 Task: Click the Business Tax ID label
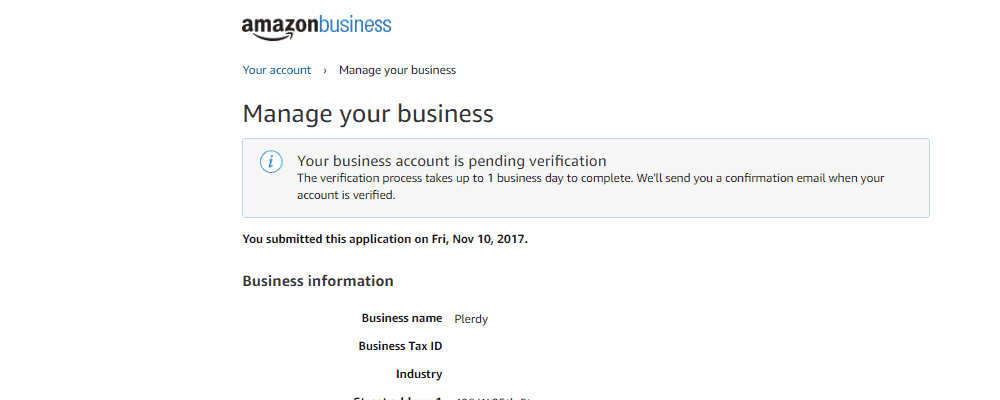(x=401, y=346)
